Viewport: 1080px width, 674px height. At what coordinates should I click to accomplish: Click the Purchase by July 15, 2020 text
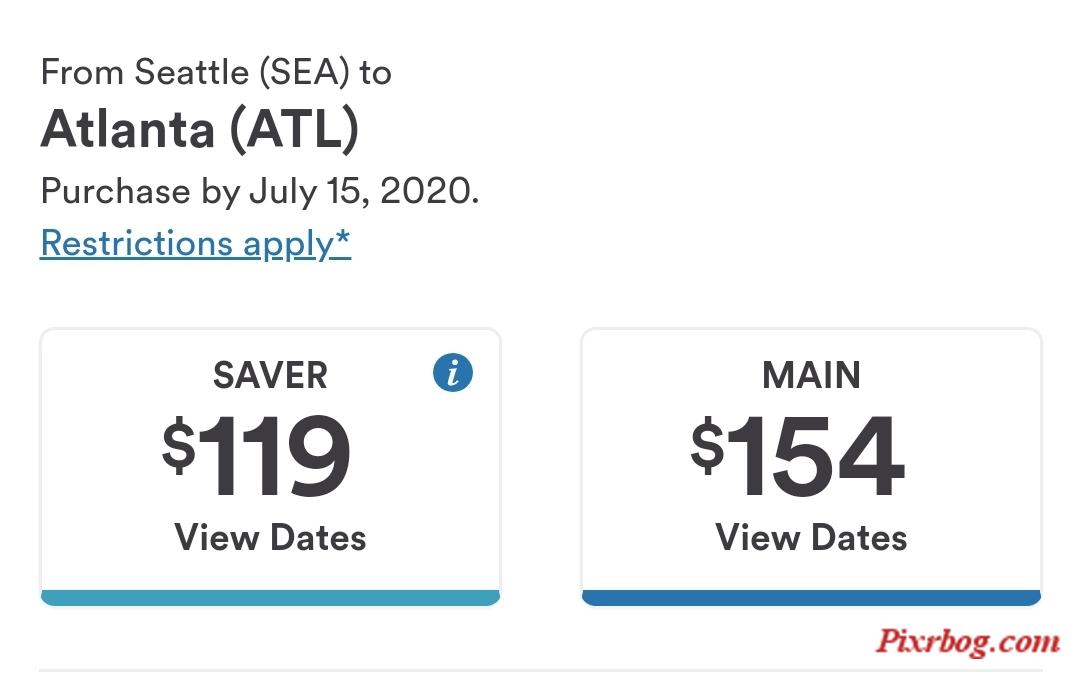pos(260,191)
